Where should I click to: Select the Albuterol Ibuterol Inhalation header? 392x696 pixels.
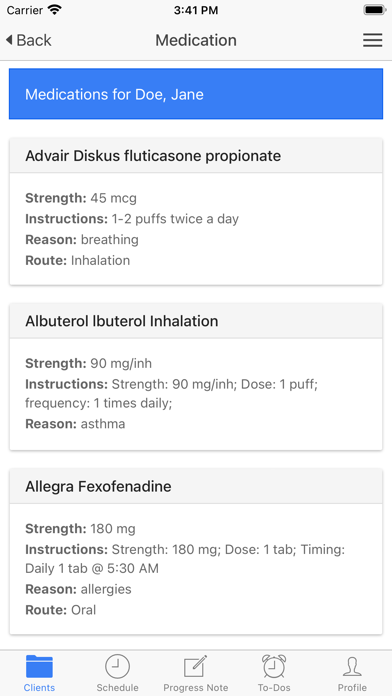tap(196, 321)
